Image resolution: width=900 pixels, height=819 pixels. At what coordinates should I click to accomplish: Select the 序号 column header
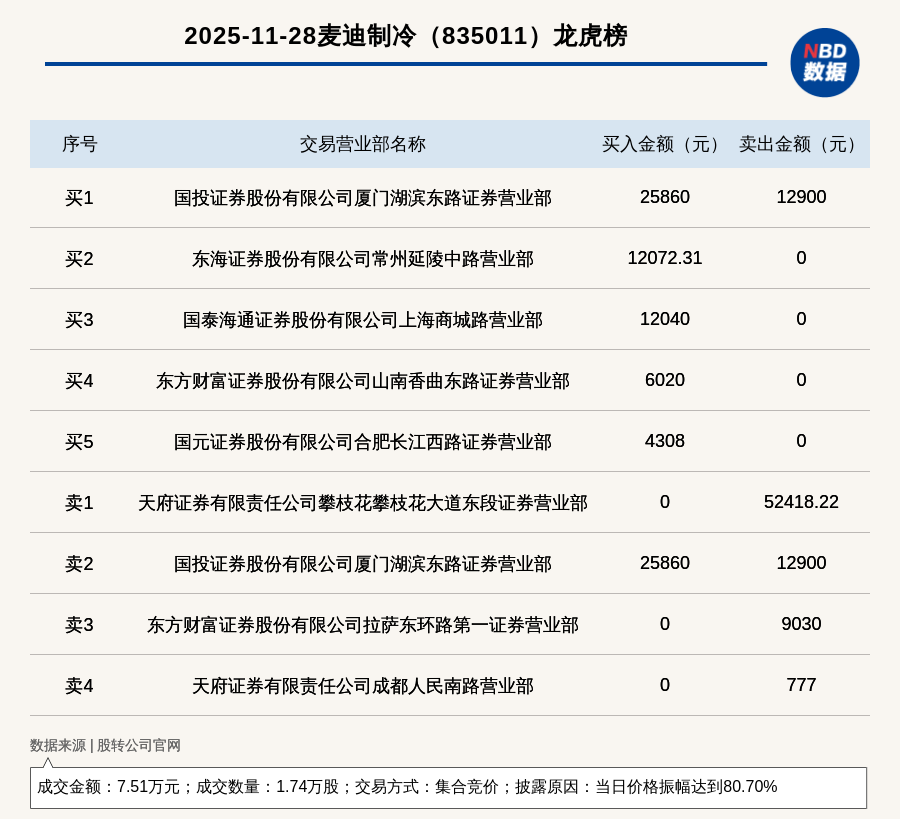coord(79,144)
